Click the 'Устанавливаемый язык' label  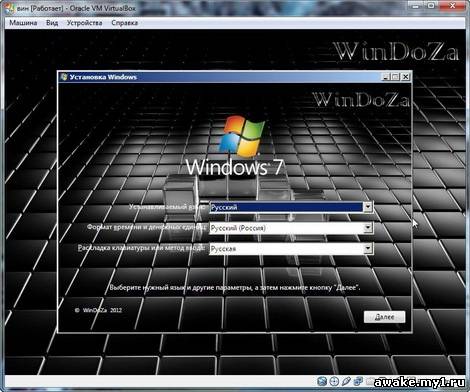(167, 207)
